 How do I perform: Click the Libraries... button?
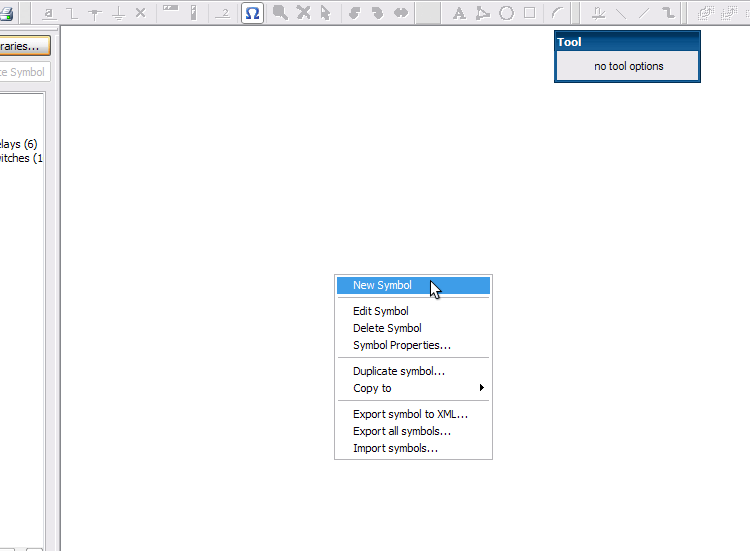[x=22, y=46]
